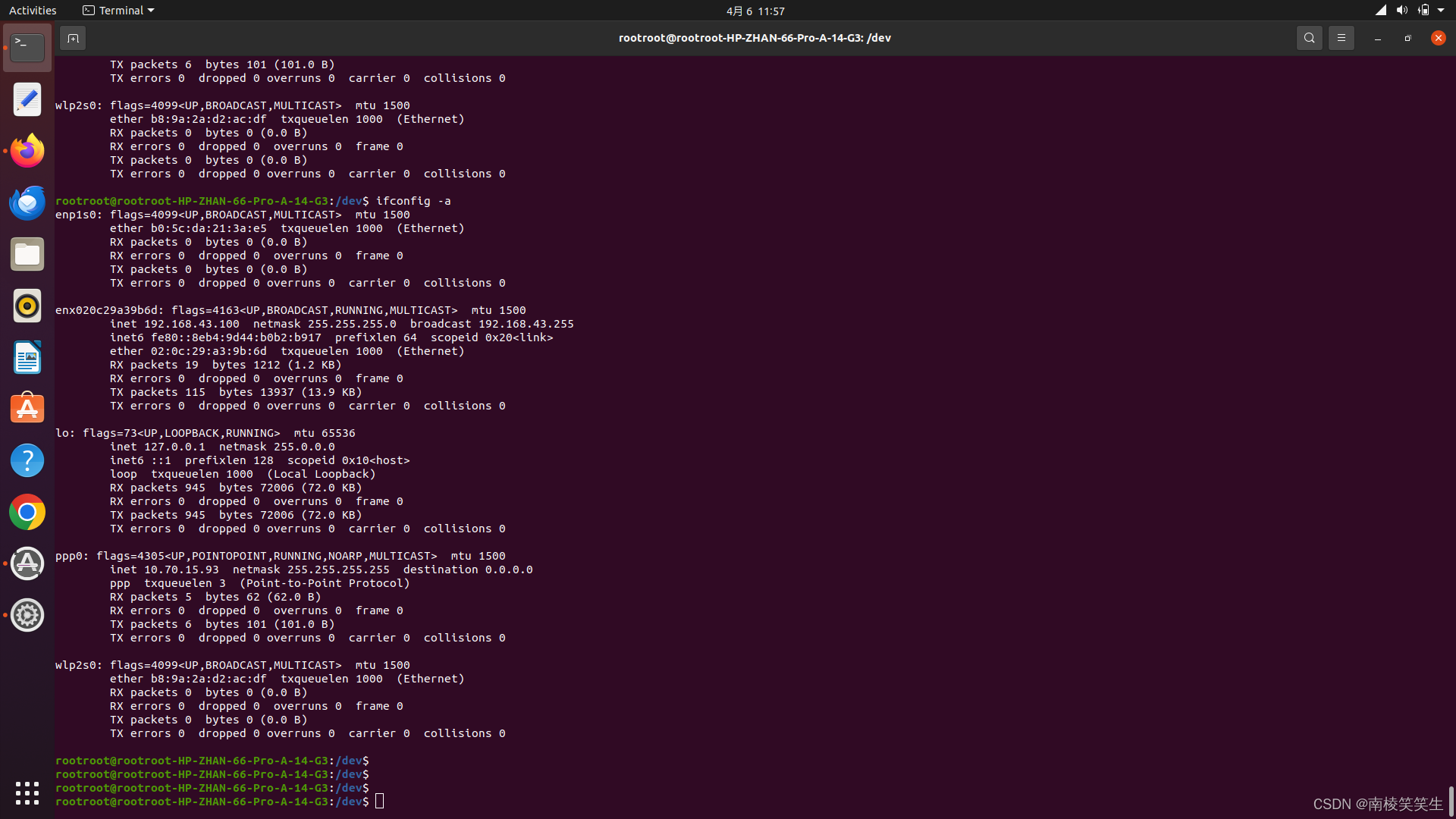
Task: Open Ubuntu Software store icon
Action: 27,409
